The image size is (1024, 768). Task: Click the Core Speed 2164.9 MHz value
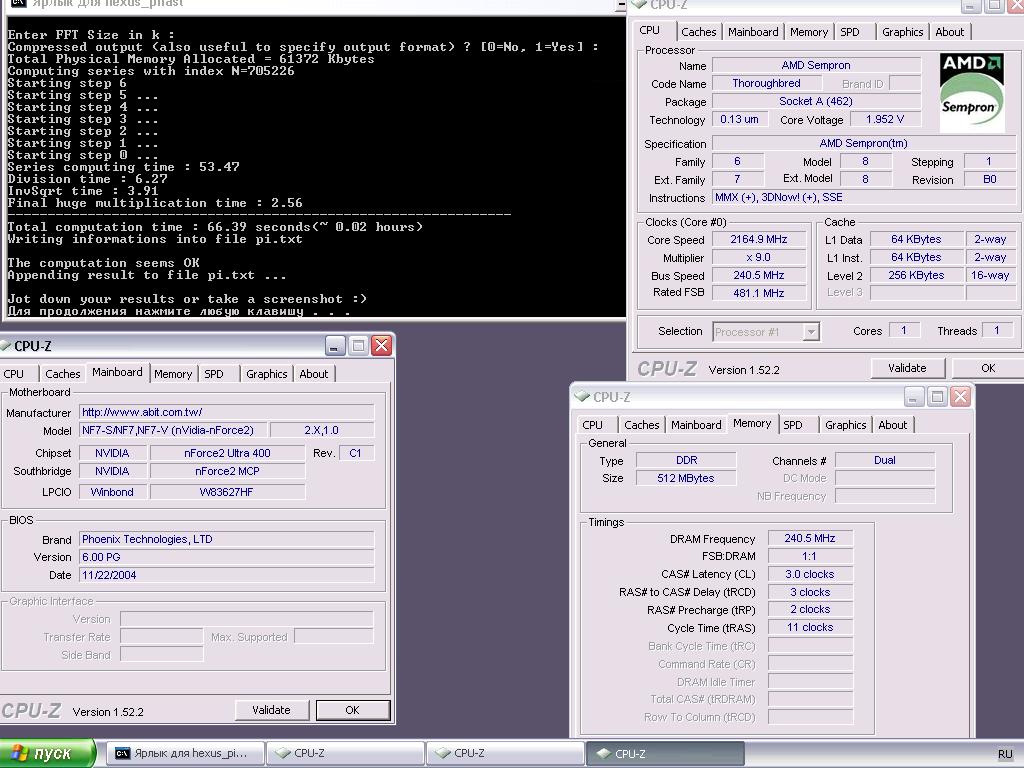(759, 240)
